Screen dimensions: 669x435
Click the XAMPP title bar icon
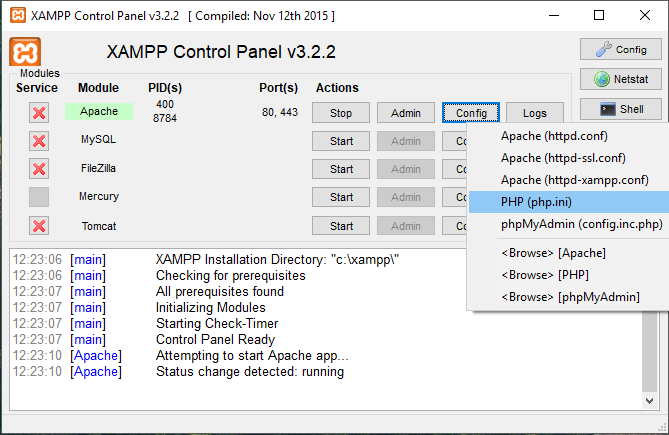point(18,15)
